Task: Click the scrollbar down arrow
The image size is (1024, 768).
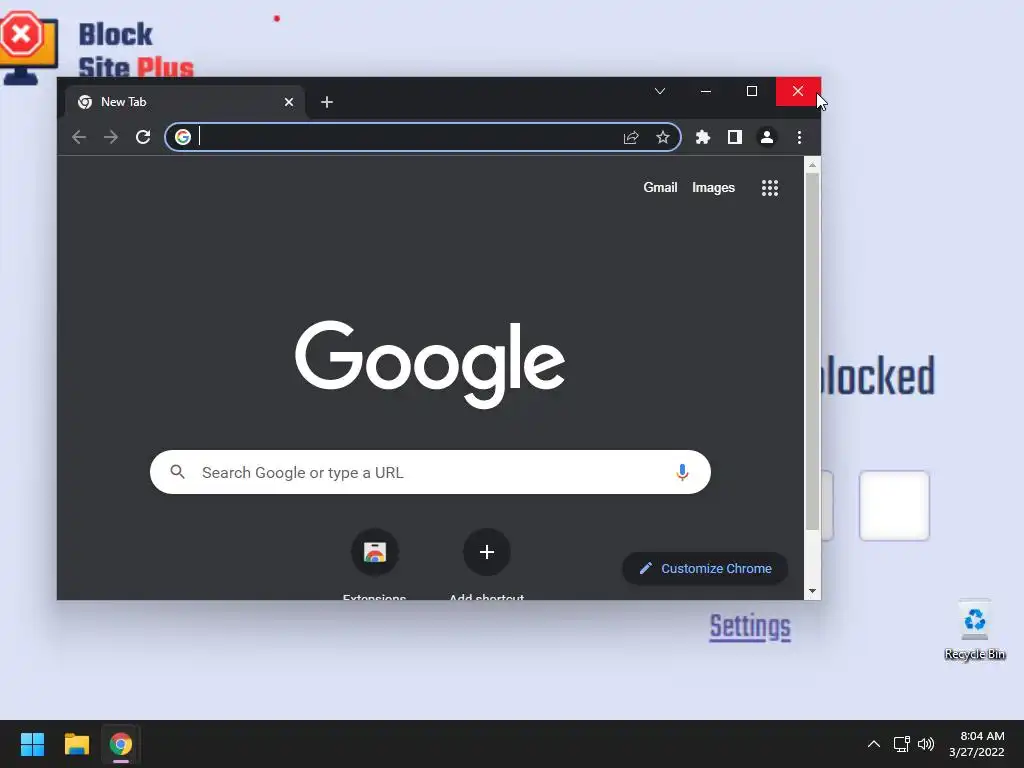Action: [x=812, y=591]
